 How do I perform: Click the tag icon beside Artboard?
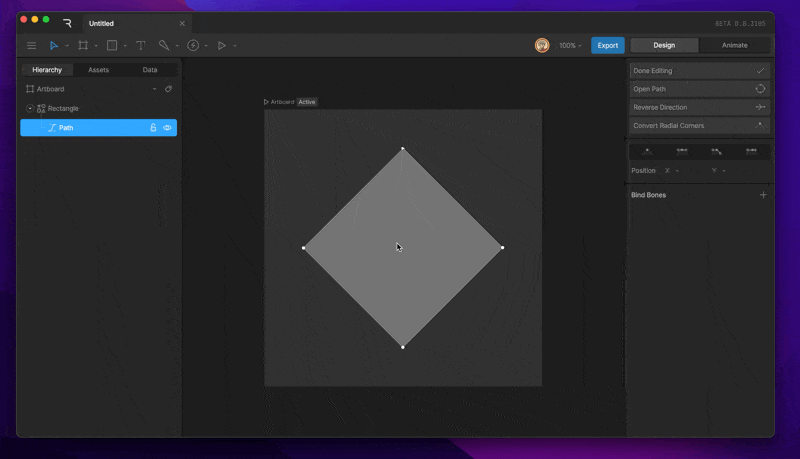(168, 89)
